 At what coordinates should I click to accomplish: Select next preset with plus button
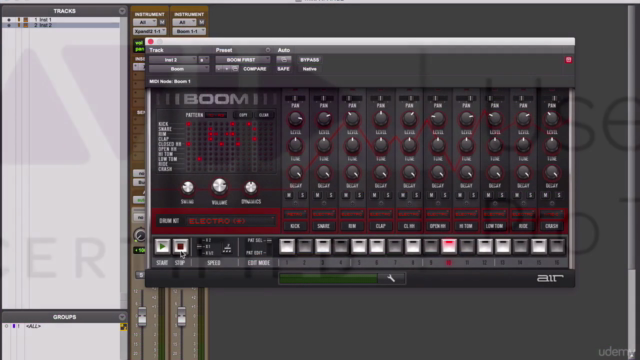[227, 69]
